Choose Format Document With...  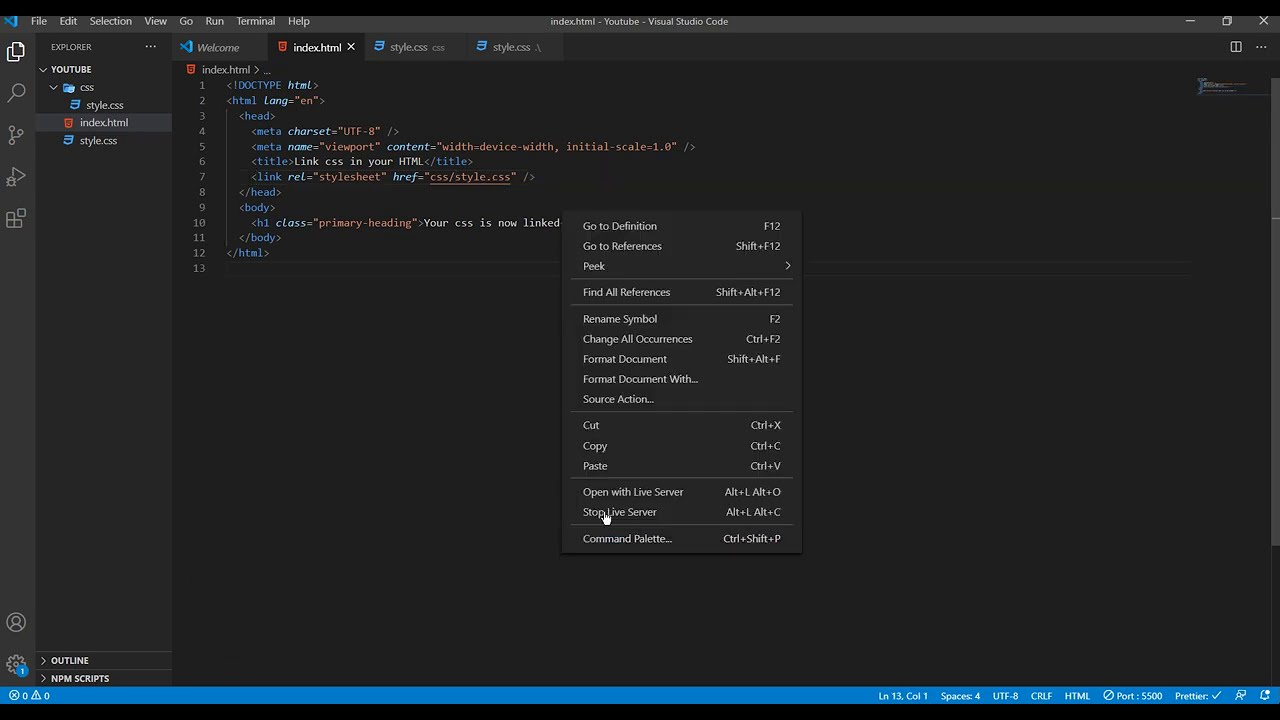681,379
